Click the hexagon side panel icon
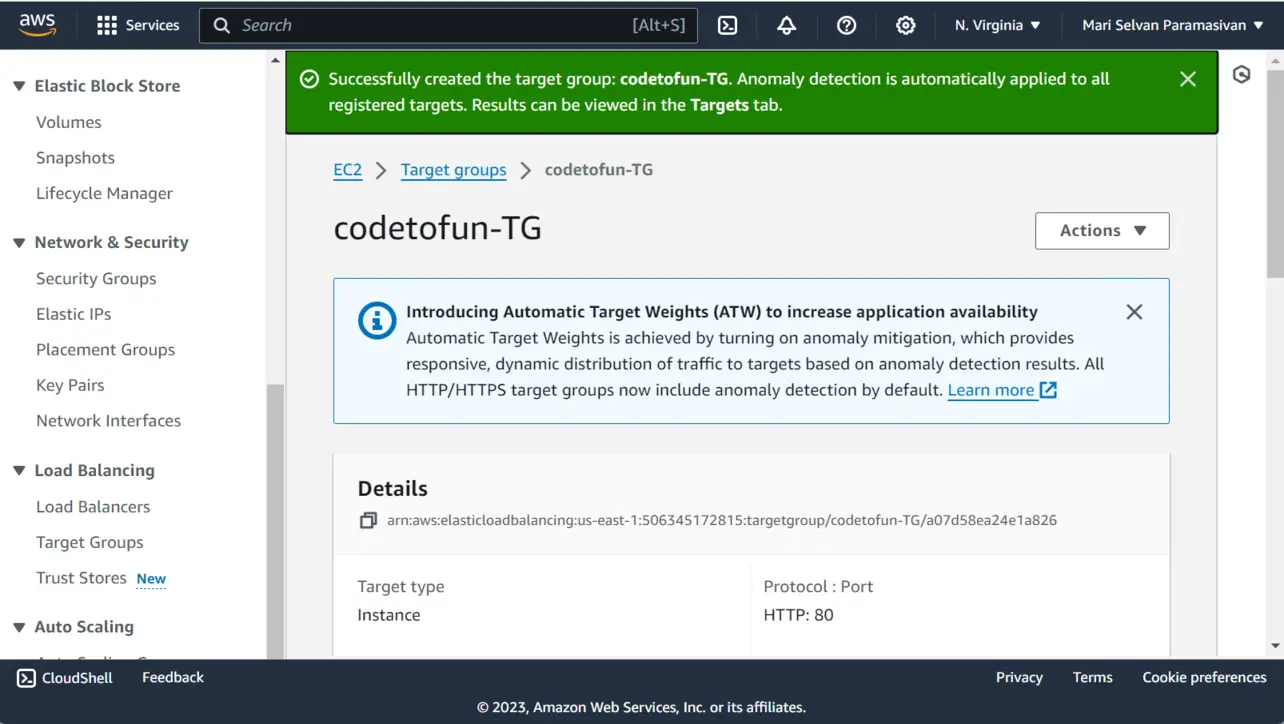The image size is (1284, 724). click(x=1242, y=75)
